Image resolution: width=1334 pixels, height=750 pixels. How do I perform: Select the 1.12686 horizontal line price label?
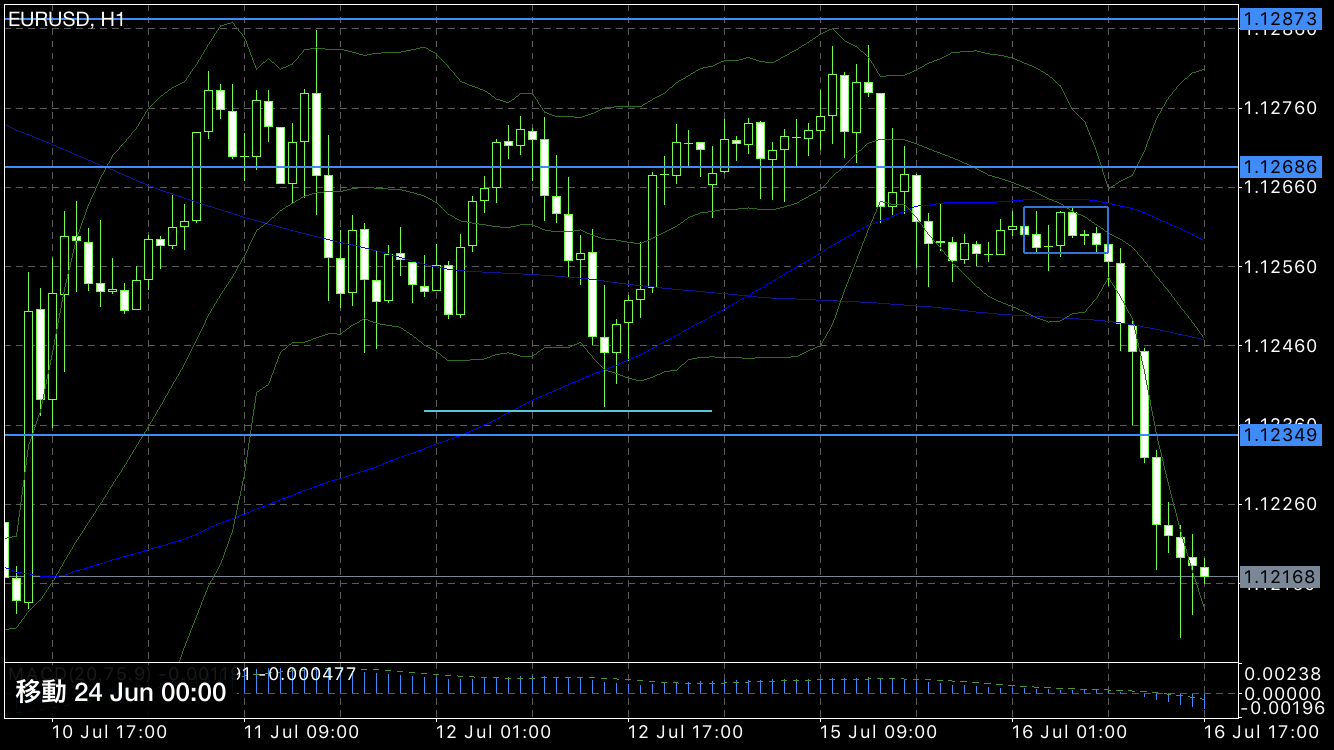pos(1279,166)
